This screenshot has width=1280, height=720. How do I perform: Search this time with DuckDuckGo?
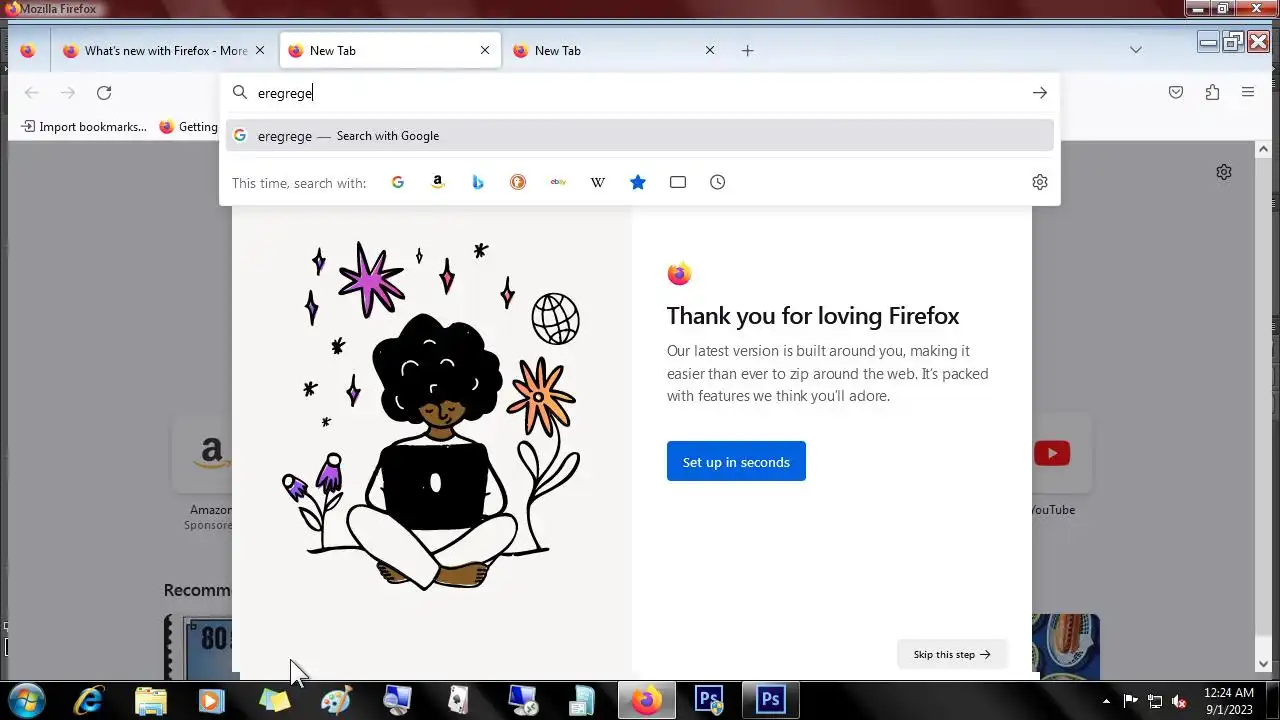[x=518, y=182]
